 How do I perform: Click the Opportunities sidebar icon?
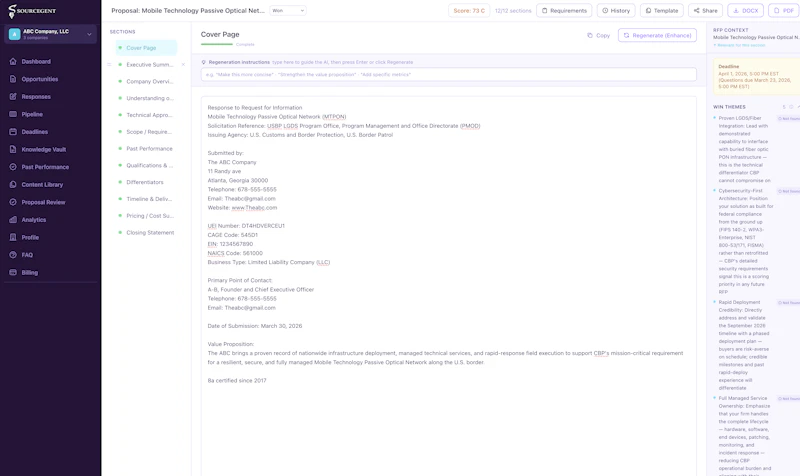[13, 79]
